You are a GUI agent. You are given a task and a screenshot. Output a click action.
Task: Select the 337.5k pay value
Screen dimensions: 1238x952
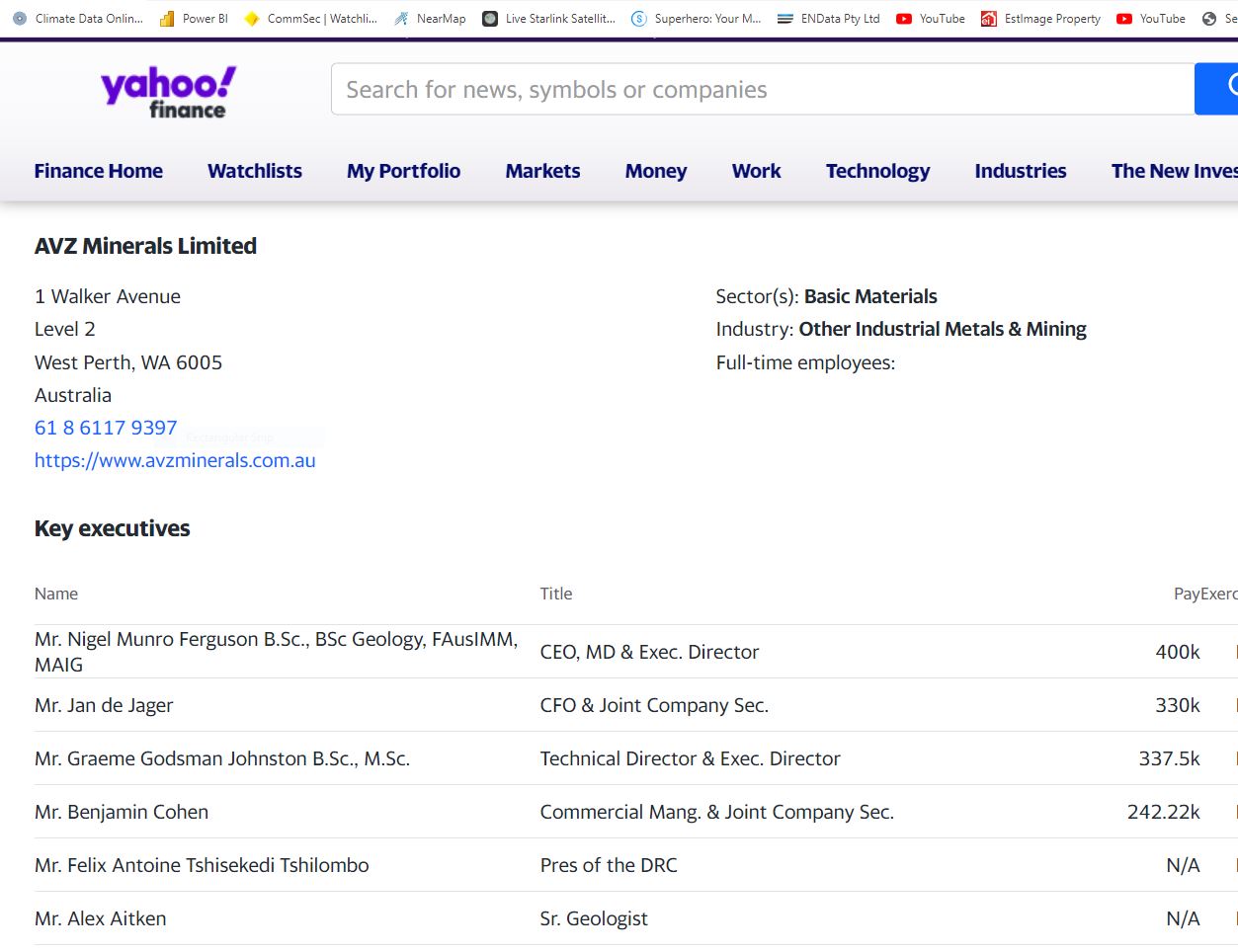pyautogui.click(x=1170, y=758)
